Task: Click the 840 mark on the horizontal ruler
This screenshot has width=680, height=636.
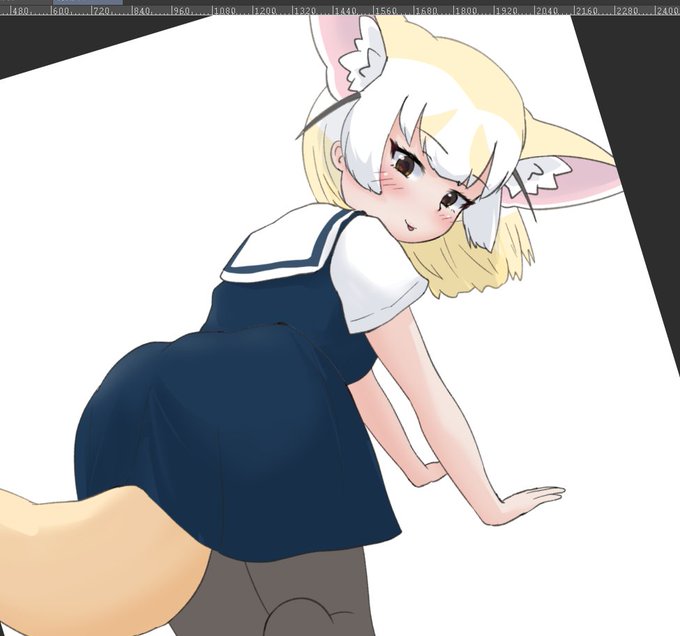Action: [x=141, y=10]
